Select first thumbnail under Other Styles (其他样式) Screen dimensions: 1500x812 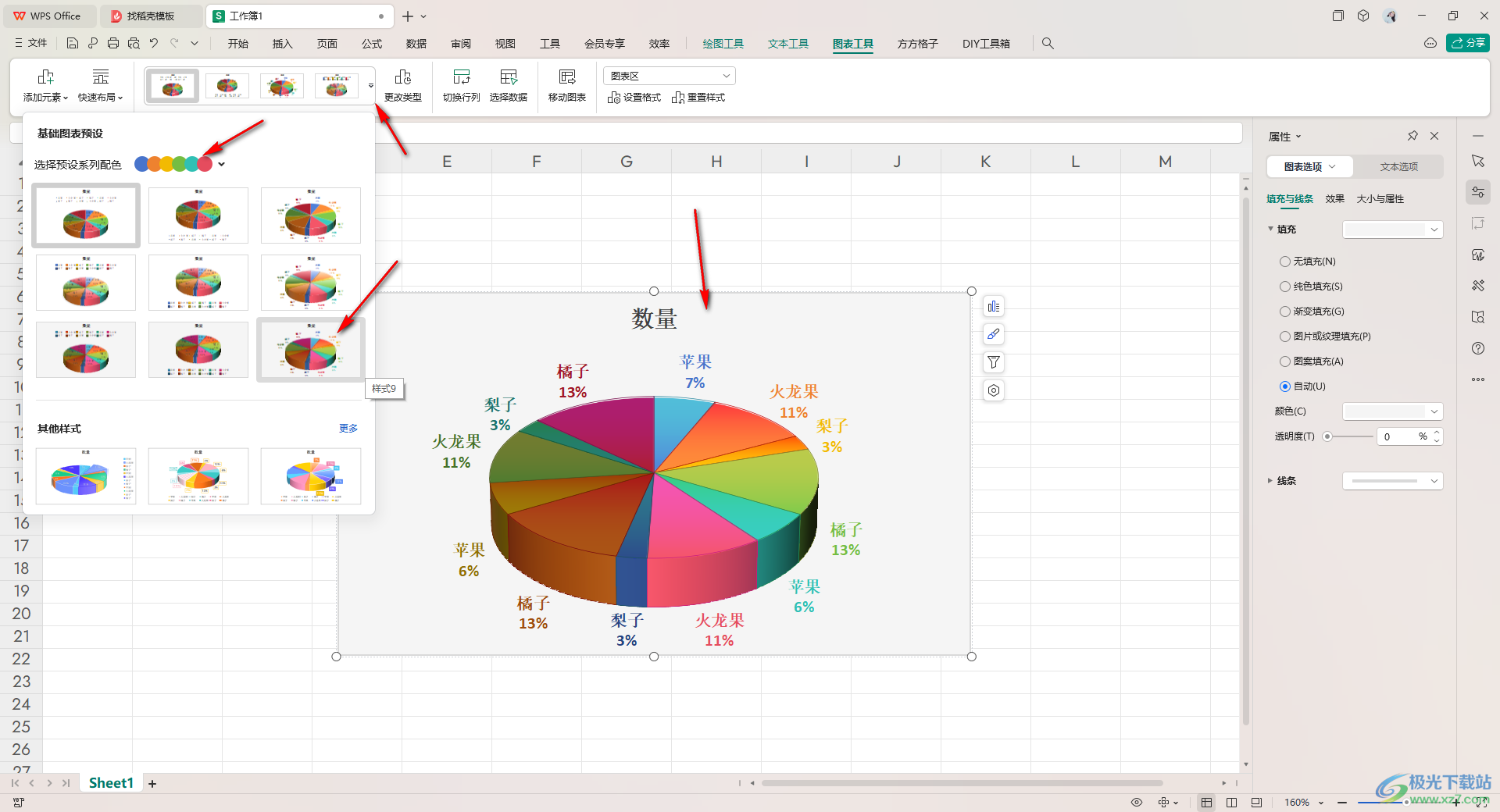(86, 476)
